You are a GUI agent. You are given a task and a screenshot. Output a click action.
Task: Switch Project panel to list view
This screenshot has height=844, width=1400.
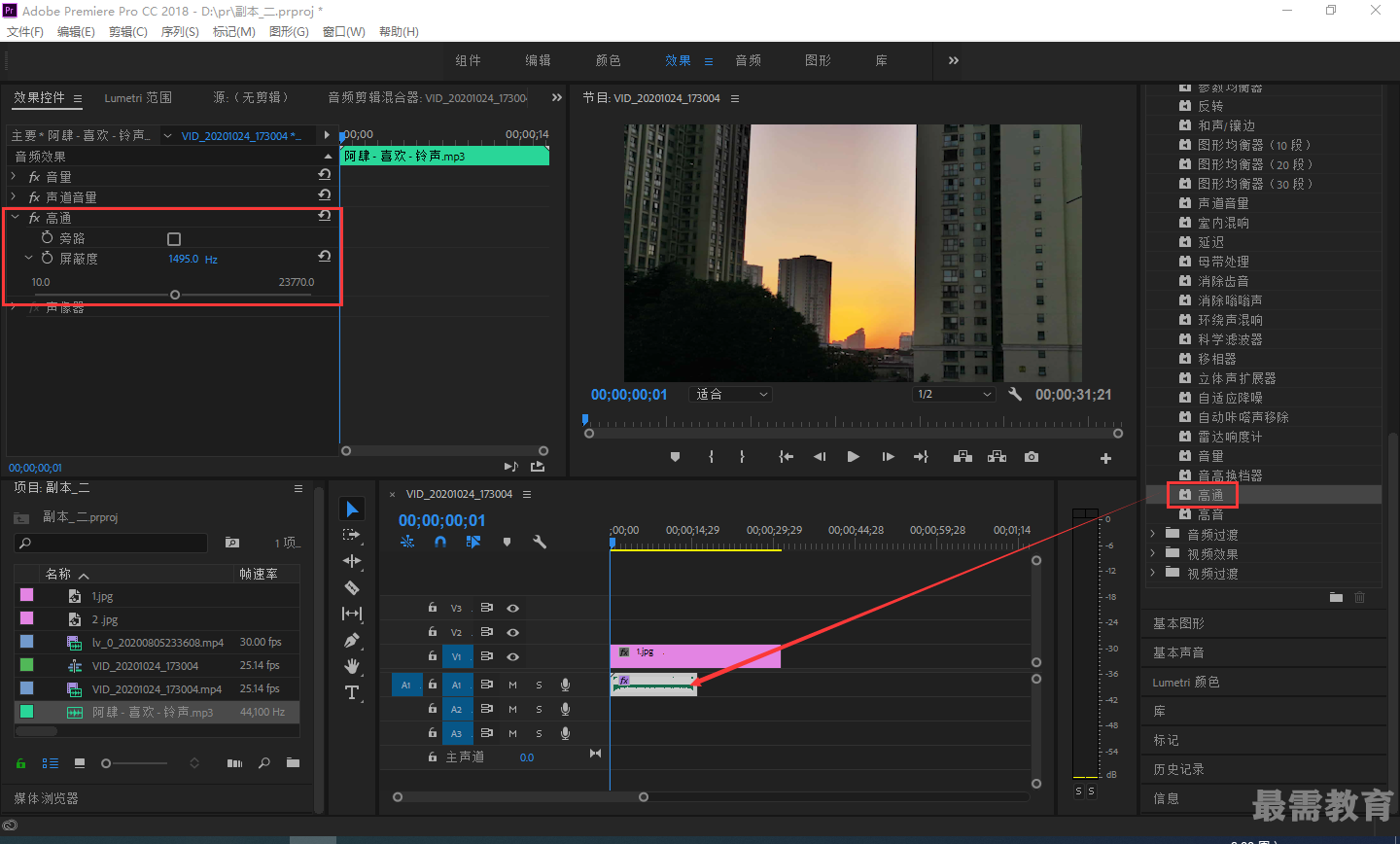(x=51, y=763)
